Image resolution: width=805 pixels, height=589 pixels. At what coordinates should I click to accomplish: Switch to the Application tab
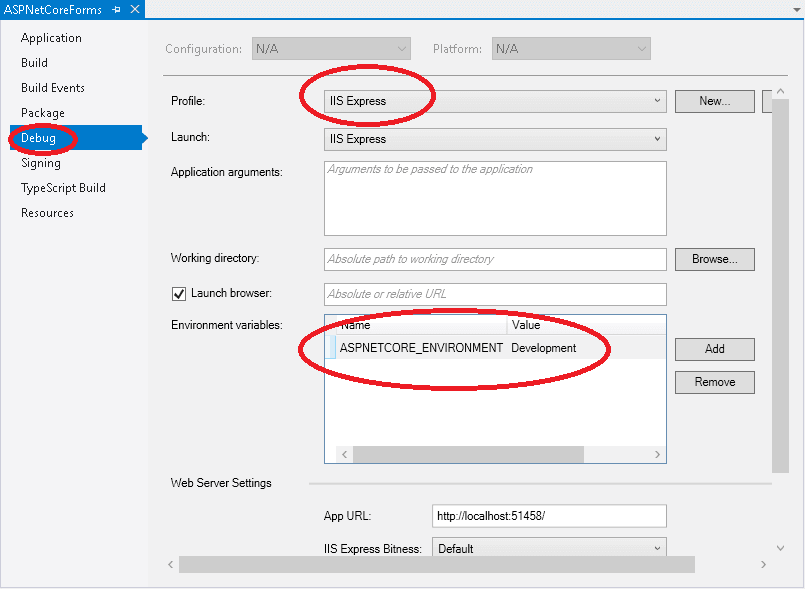pyautogui.click(x=51, y=38)
